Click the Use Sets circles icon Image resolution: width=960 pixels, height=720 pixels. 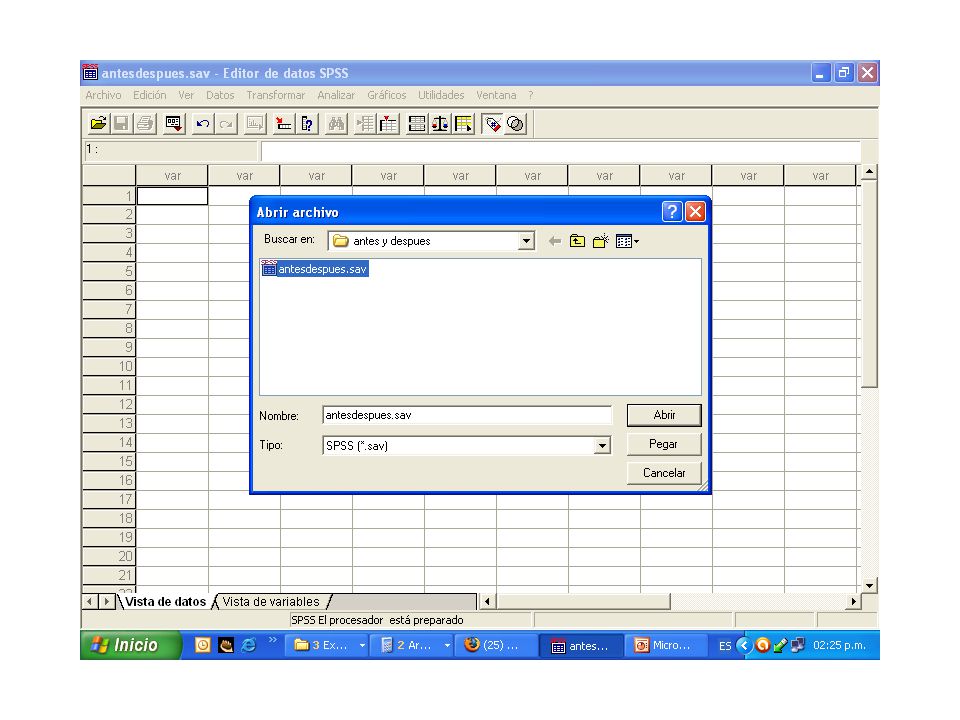[x=516, y=124]
